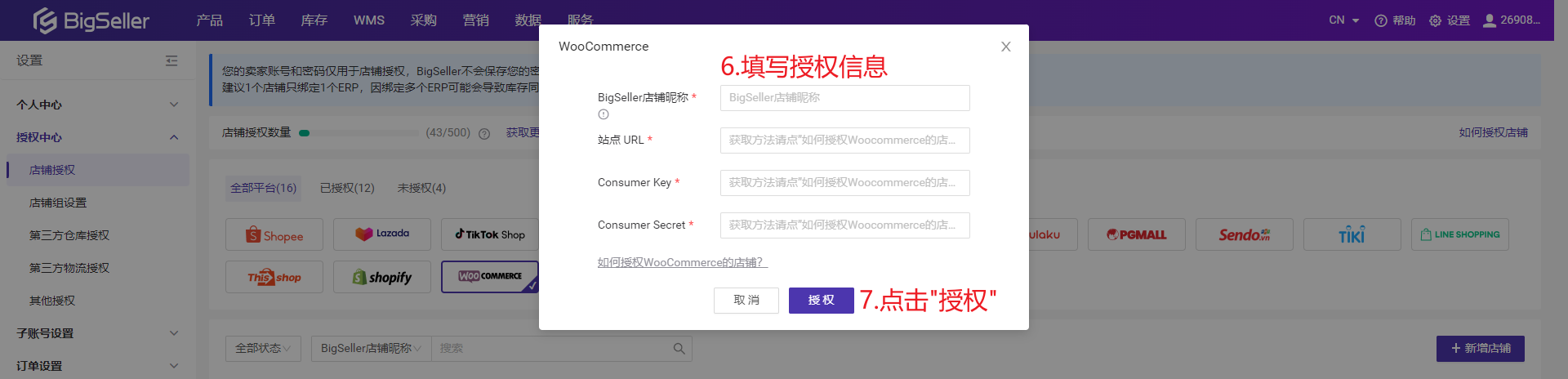The height and width of the screenshot is (379, 1568).
Task: Select the Sendo platform card
Action: pos(1245,234)
